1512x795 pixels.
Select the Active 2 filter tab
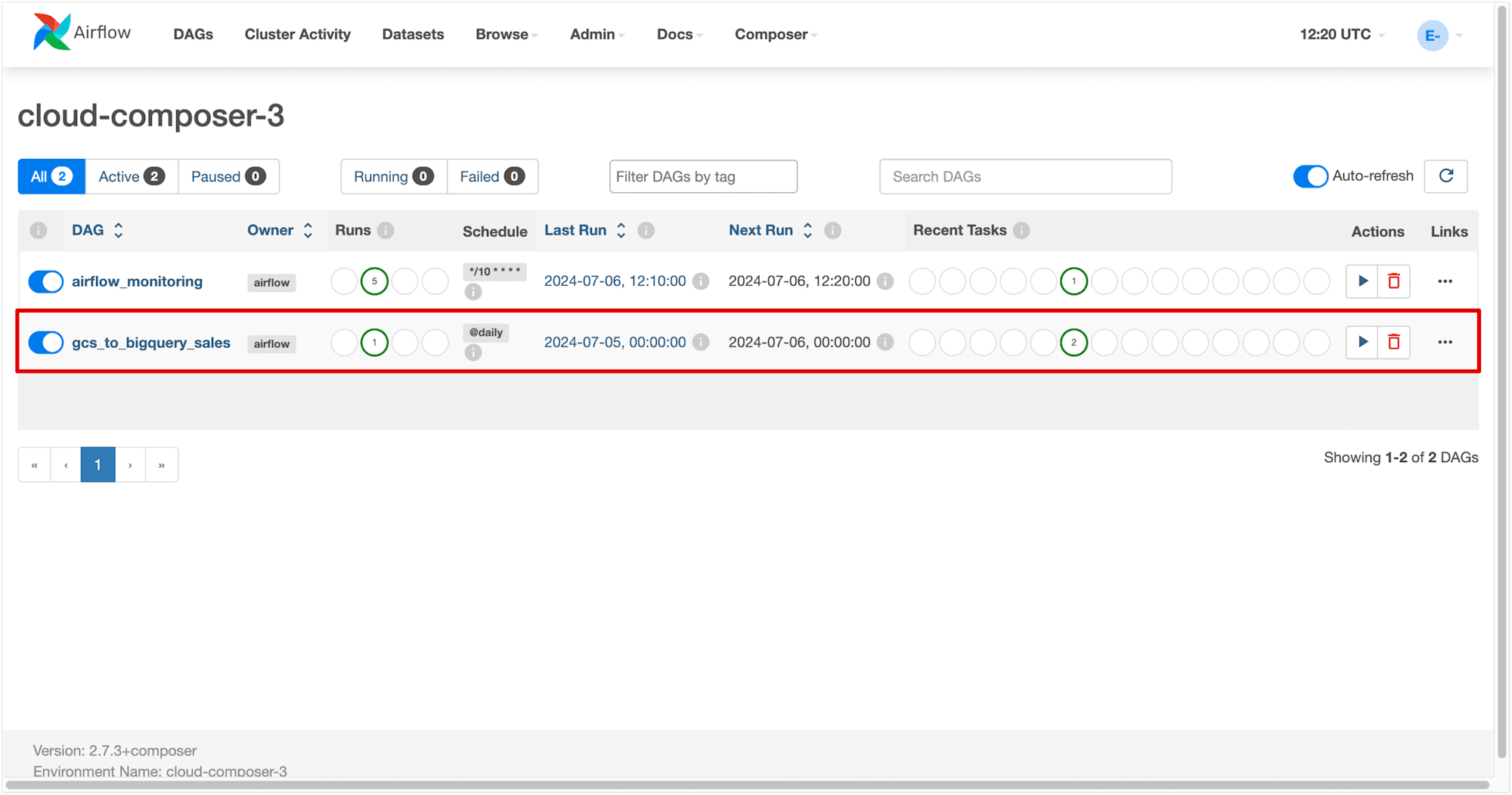(x=132, y=176)
